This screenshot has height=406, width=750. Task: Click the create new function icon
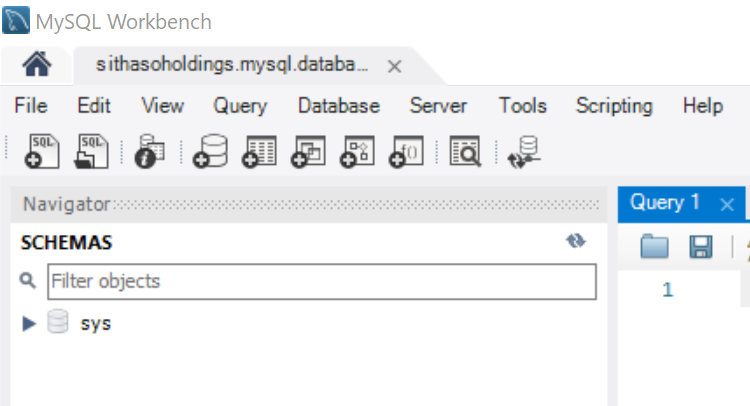pyautogui.click(x=406, y=151)
